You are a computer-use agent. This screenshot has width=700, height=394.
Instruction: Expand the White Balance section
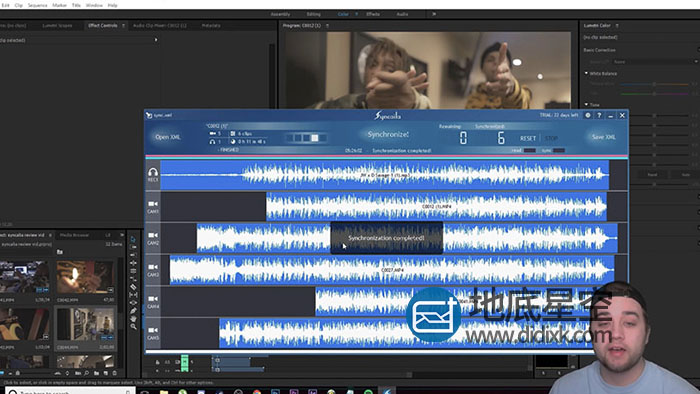(x=586, y=73)
